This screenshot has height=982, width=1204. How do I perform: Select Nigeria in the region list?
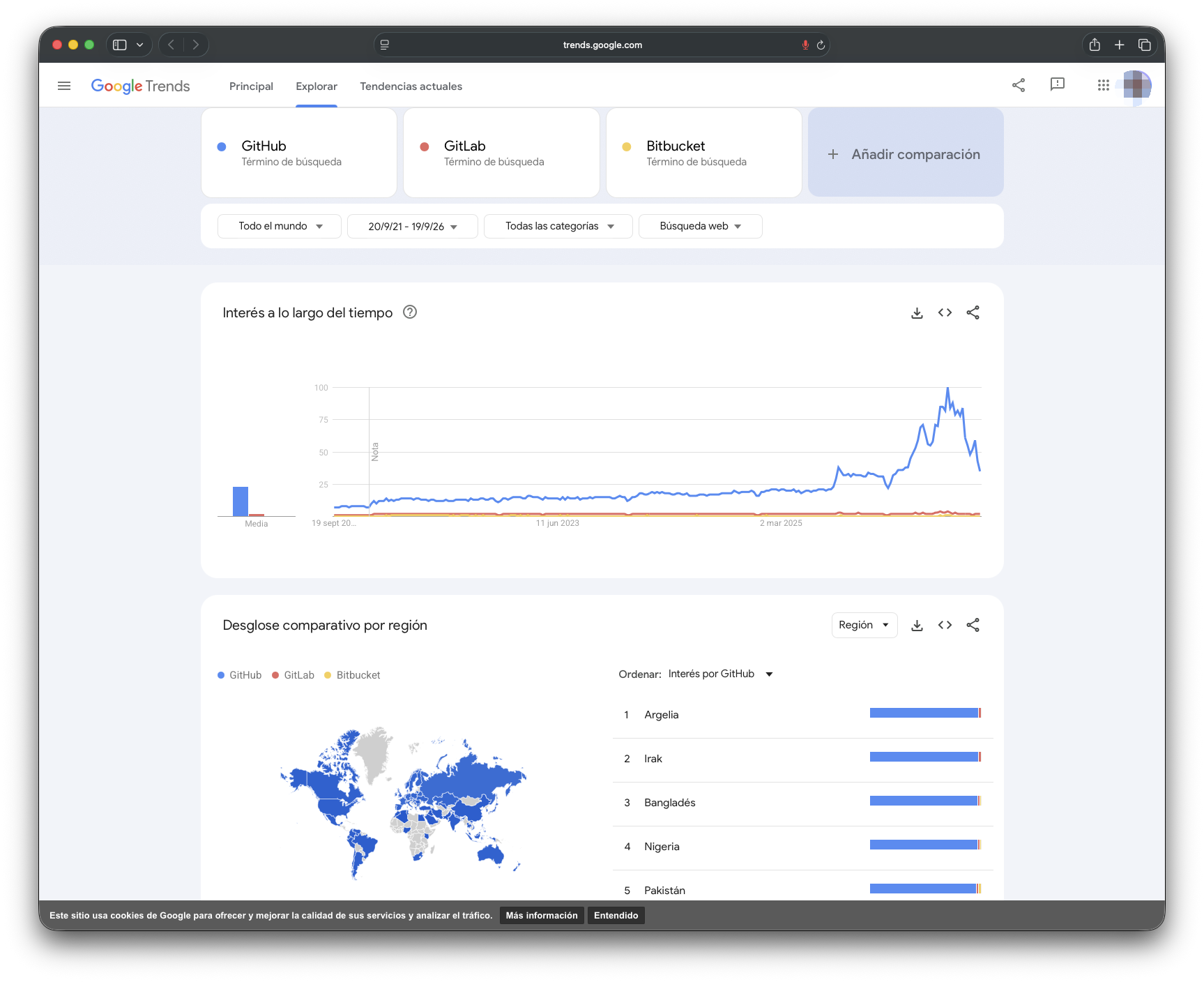click(803, 847)
